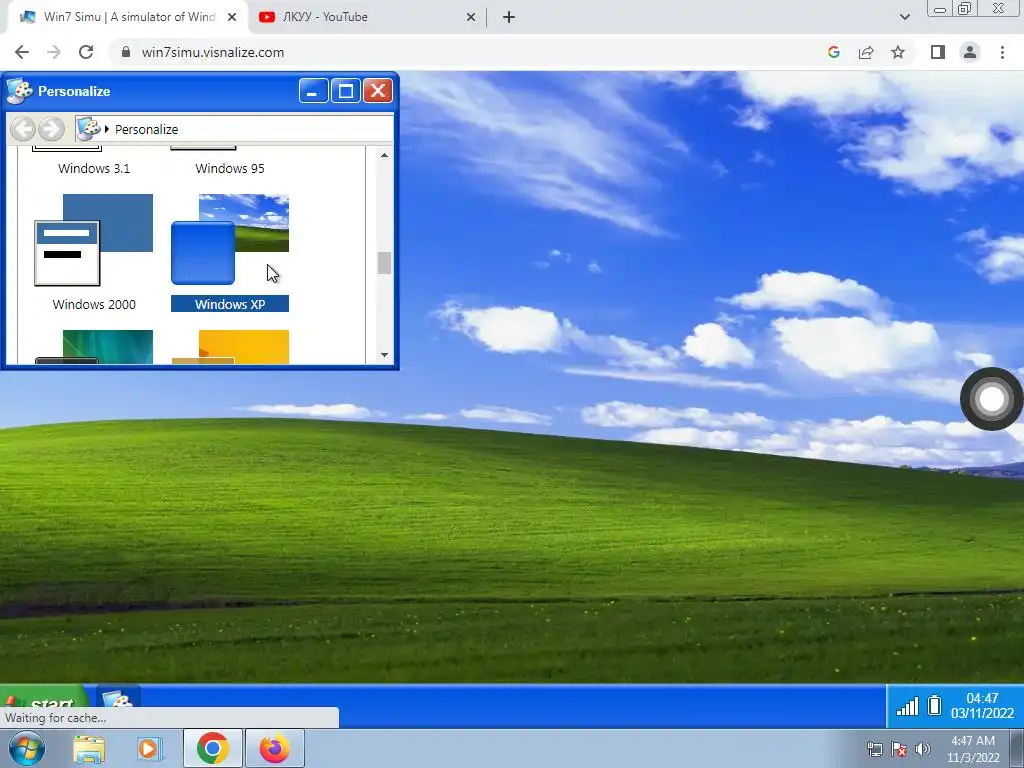Select the Windows 2000 theme thumbnail
This screenshot has width=1024, height=768.
tap(93, 240)
